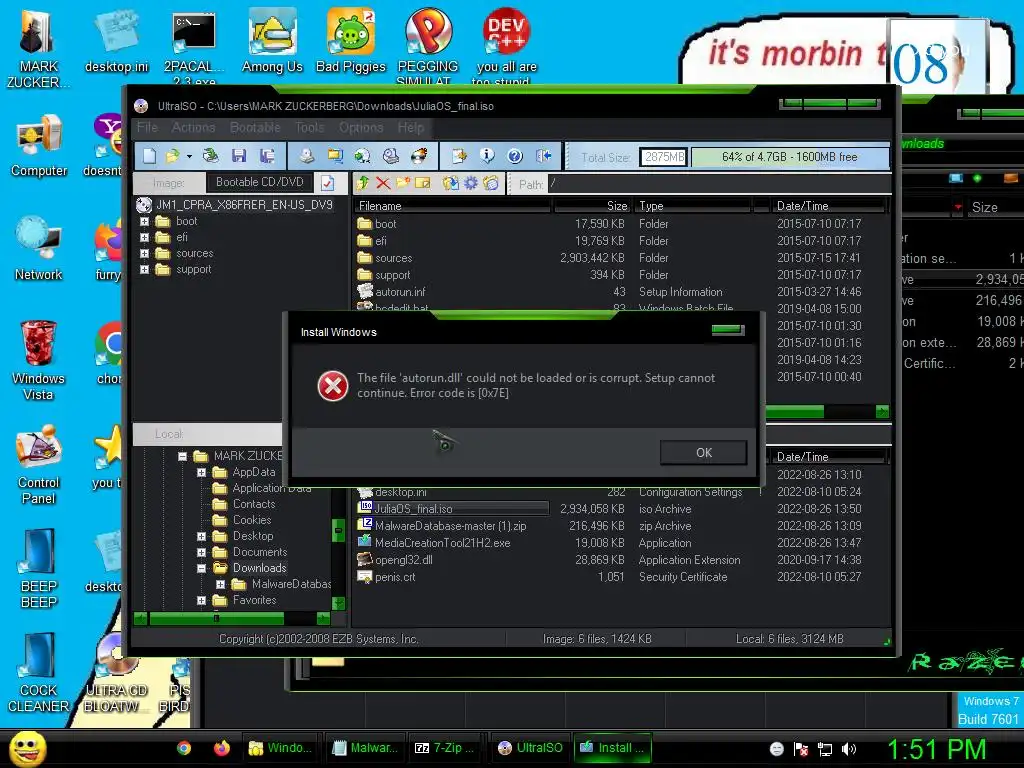Viewport: 1024px width, 768px height.
Task: Switch to the UltraISO taskbar button
Action: (530, 748)
